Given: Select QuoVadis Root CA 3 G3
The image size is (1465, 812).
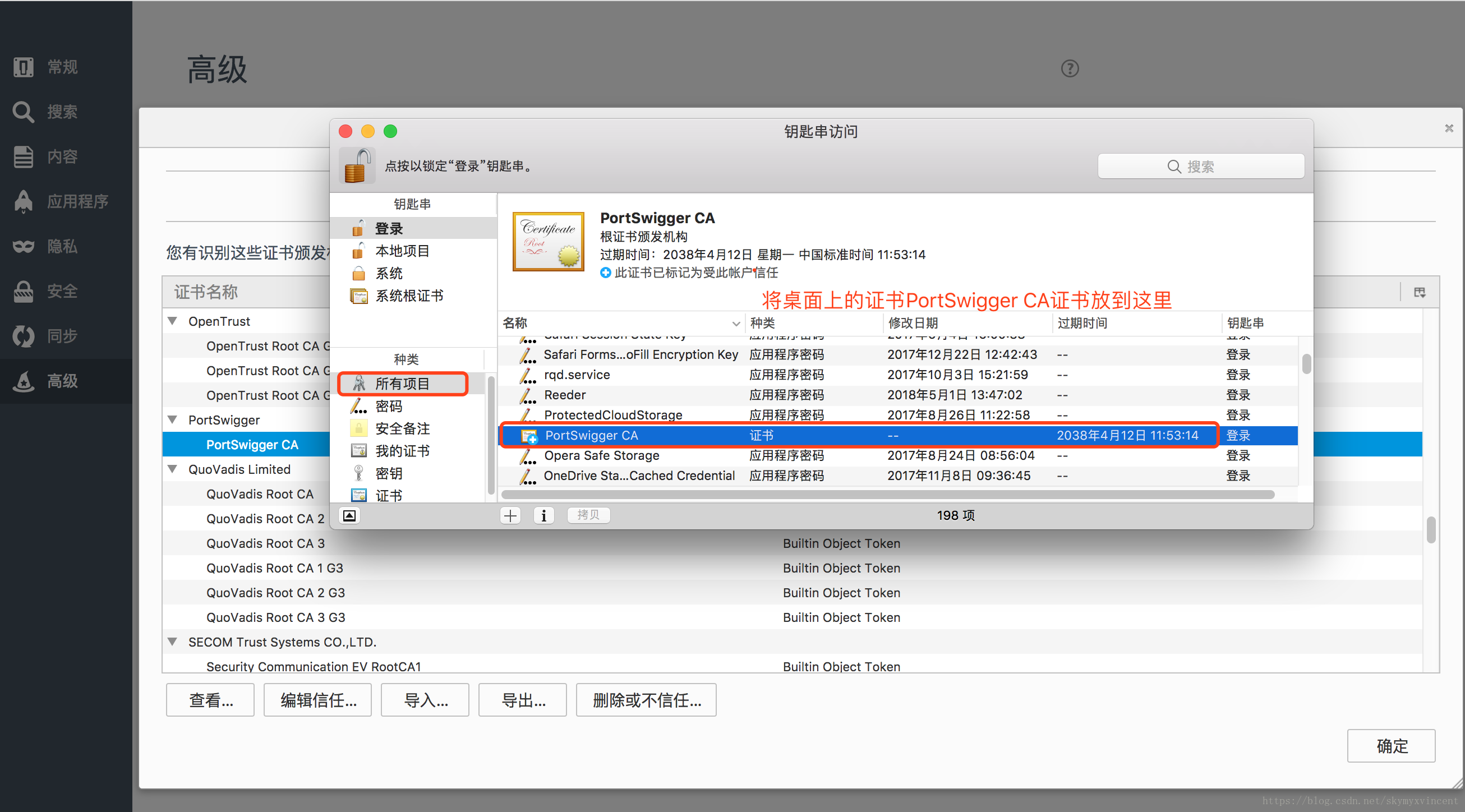Looking at the screenshot, I should tap(793, 617).
